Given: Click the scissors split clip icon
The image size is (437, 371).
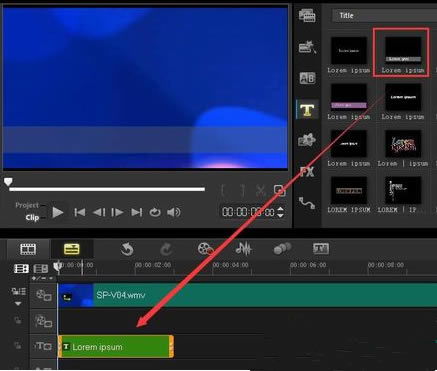Looking at the screenshot, I should (261, 191).
